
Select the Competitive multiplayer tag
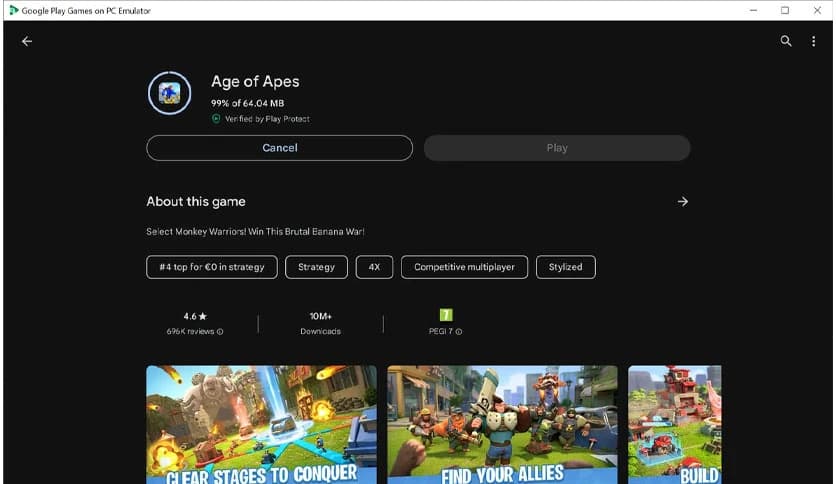(464, 267)
